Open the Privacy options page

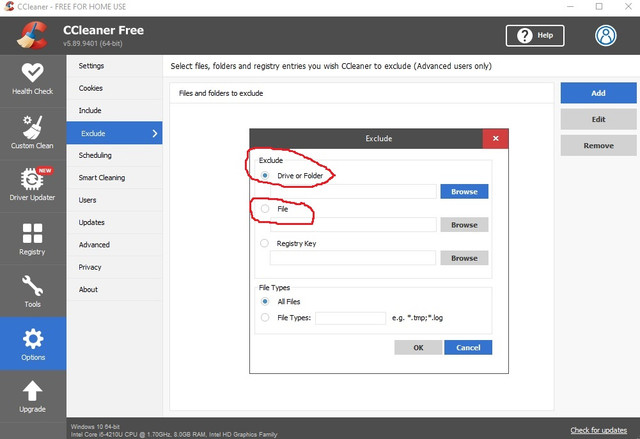114,267
